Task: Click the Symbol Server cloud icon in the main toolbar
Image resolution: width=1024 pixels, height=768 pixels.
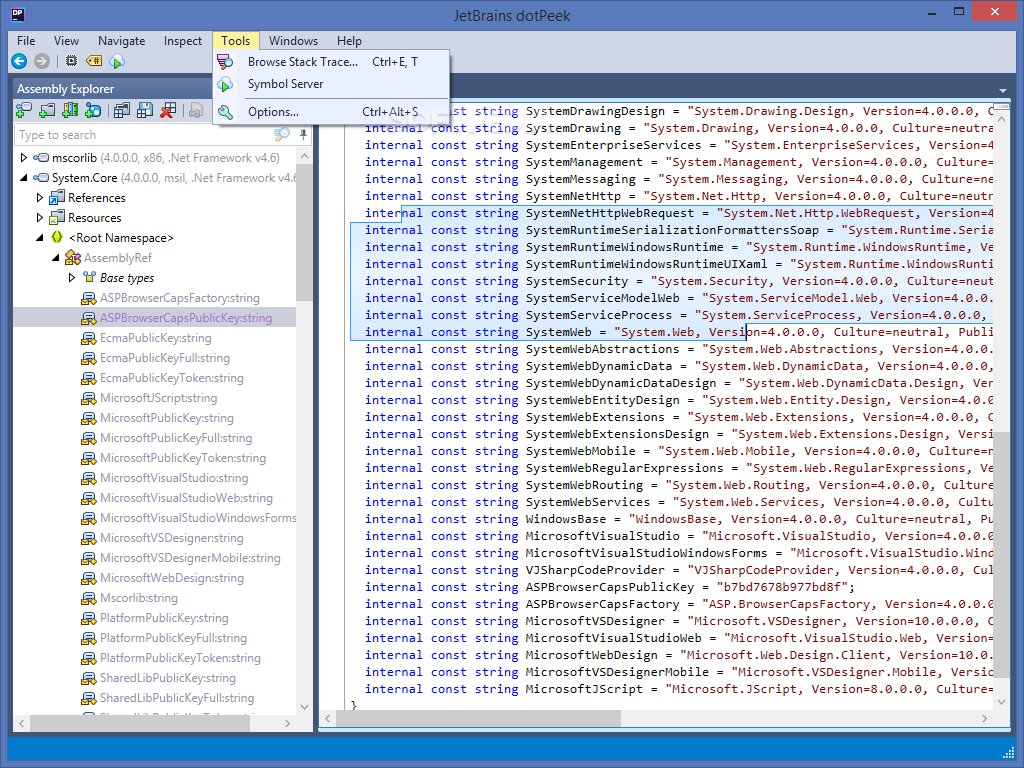Action: (117, 61)
